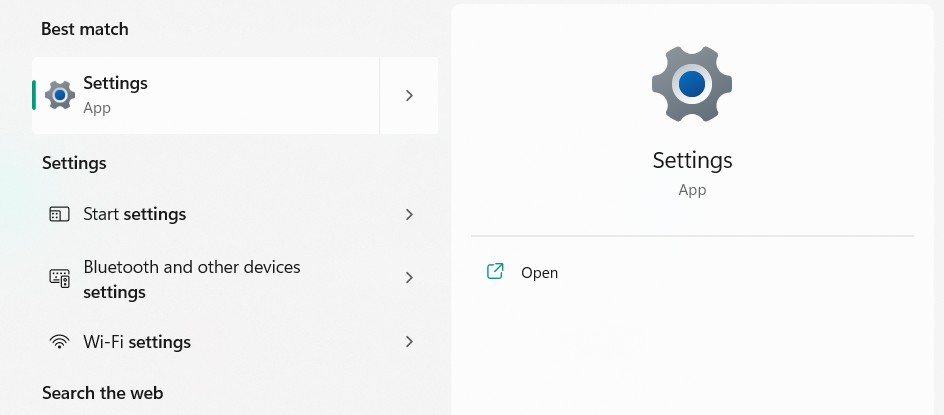Click the Open external-link icon

click(x=495, y=271)
